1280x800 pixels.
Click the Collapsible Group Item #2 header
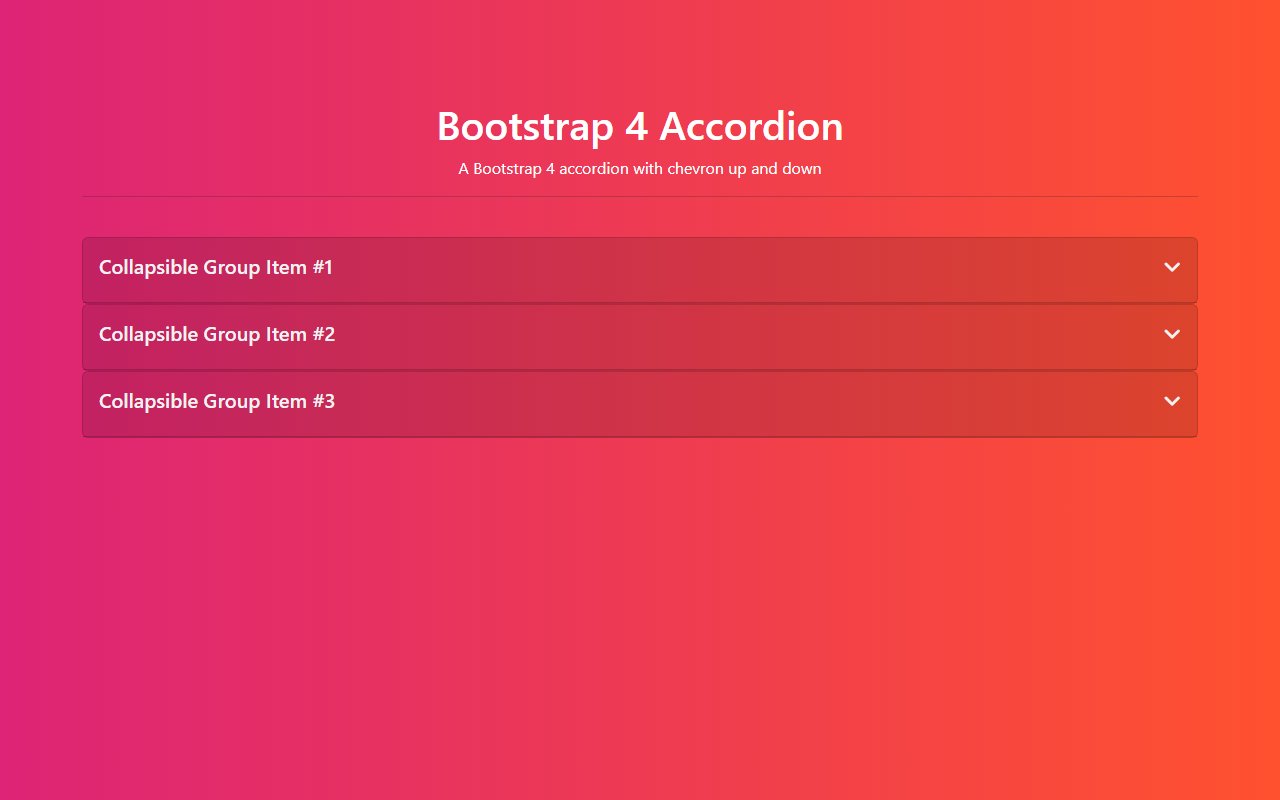tap(216, 334)
